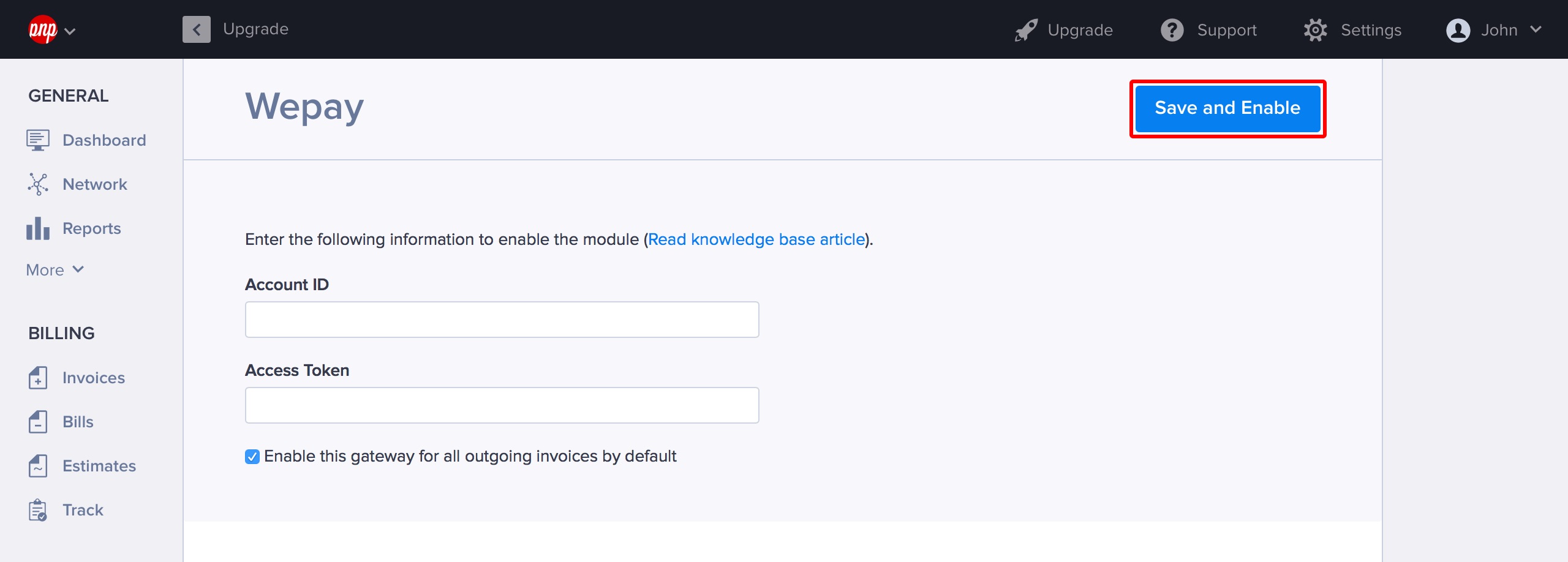
Task: Click the Reports bar chart icon
Action: point(37,228)
